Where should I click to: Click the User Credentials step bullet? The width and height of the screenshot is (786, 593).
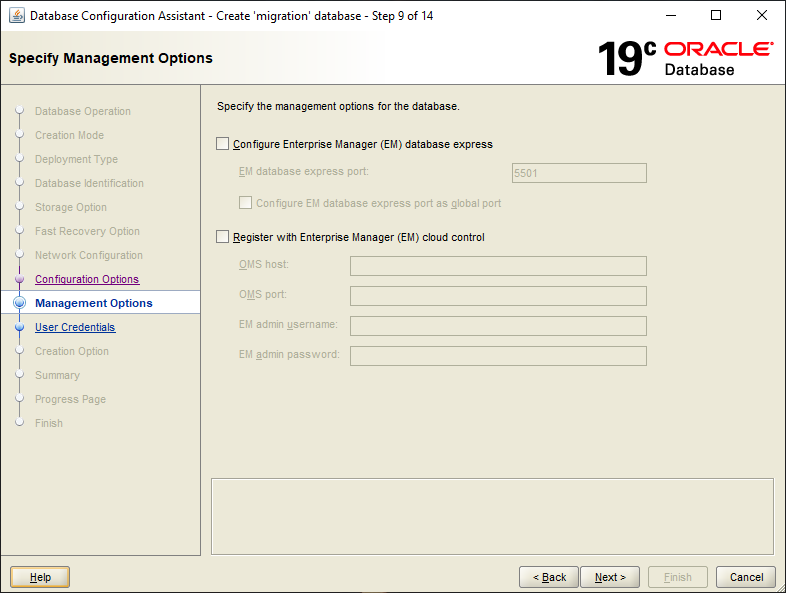19,327
